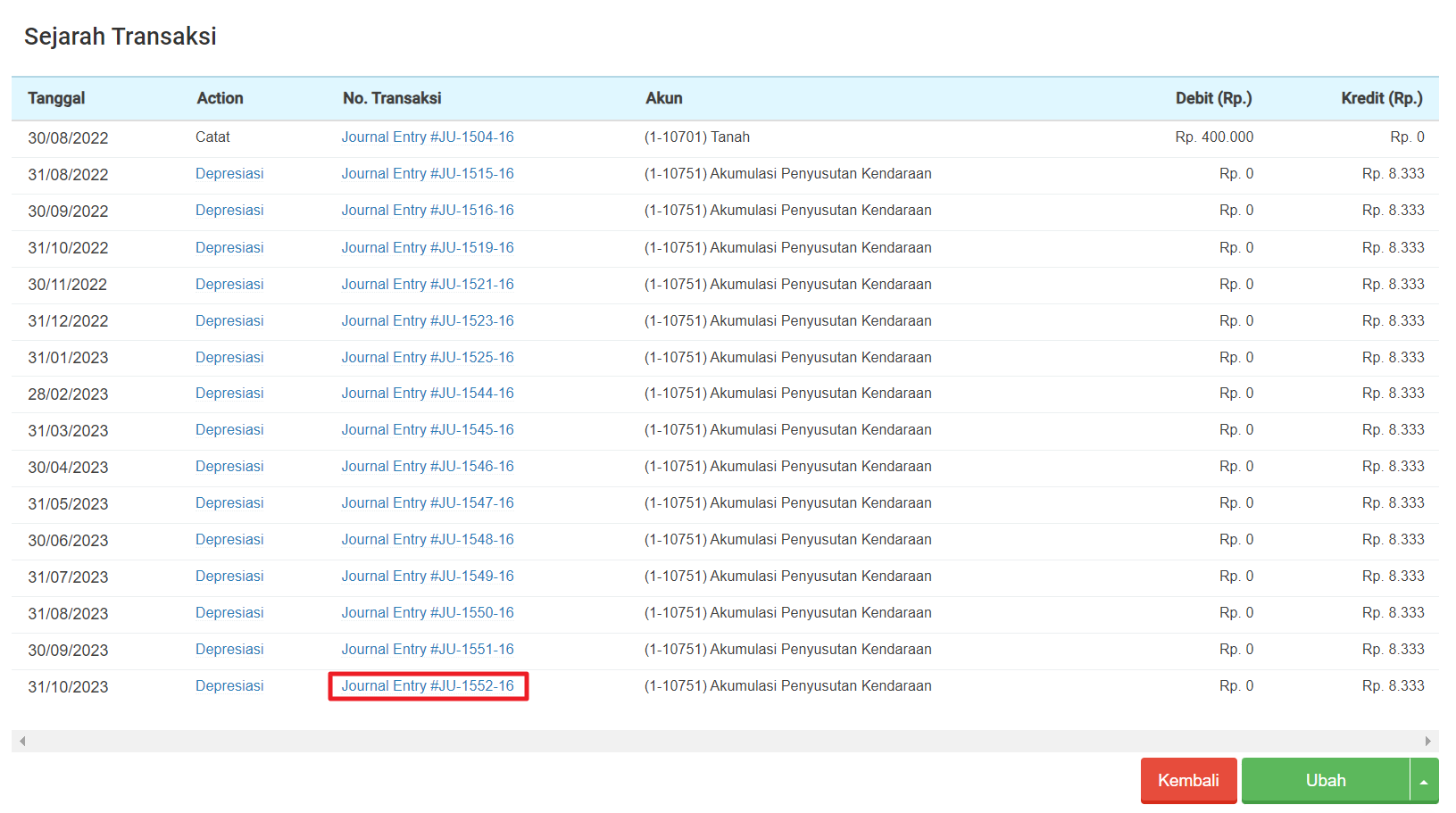Open Journal Entry #JU-1515-16 link

click(428, 174)
